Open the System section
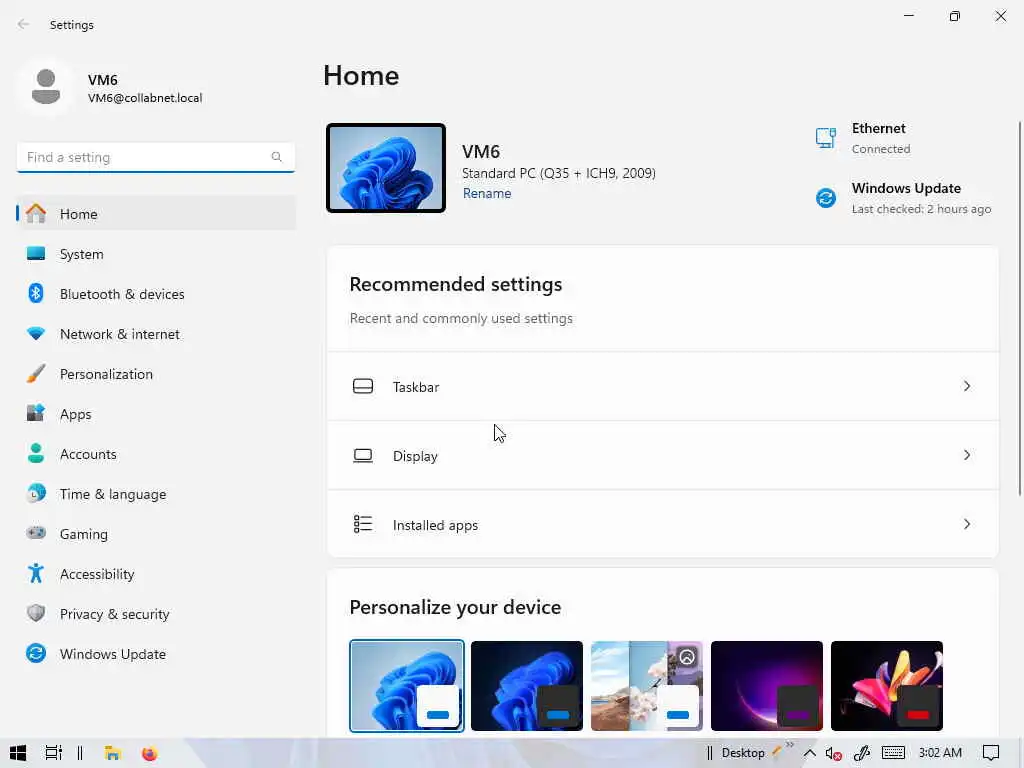1024x768 pixels. (x=156, y=253)
